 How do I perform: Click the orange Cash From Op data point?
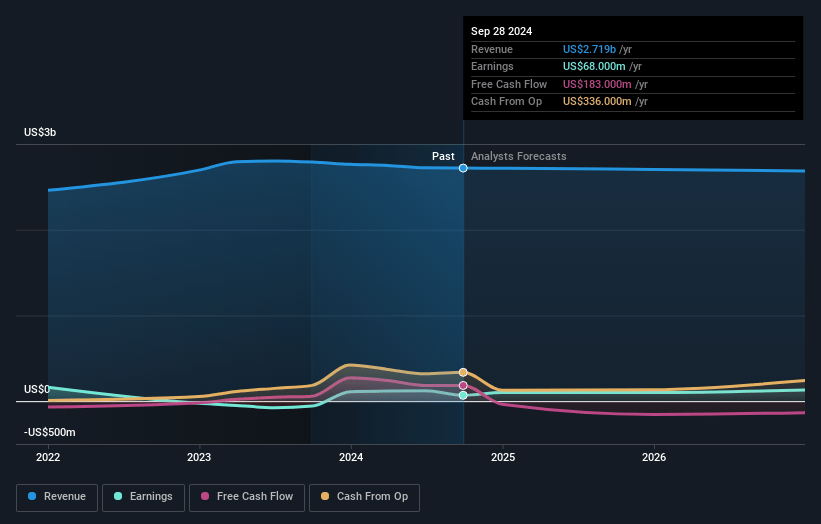click(x=463, y=372)
